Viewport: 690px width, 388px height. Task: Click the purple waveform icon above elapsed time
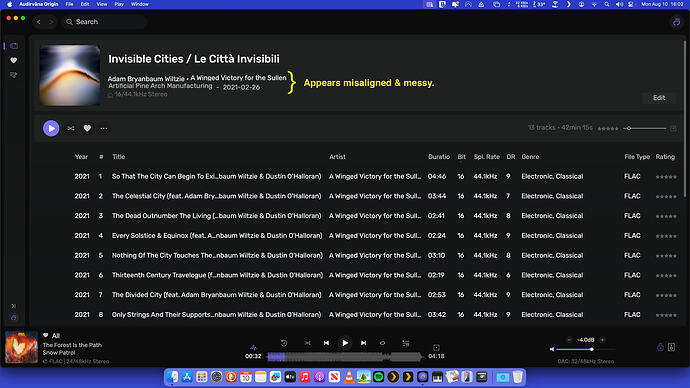tap(253, 348)
